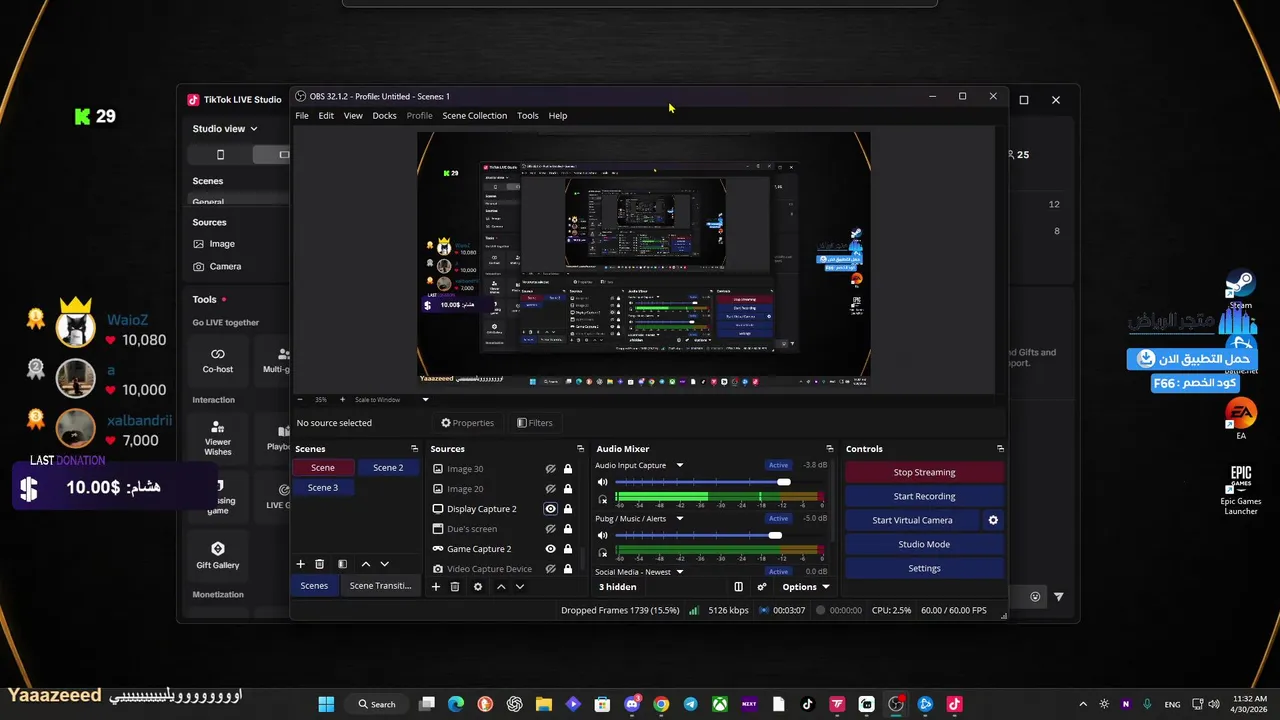Screen dimensions: 1280x720
Task: Open virtual camera settings gear
Action: click(993, 520)
